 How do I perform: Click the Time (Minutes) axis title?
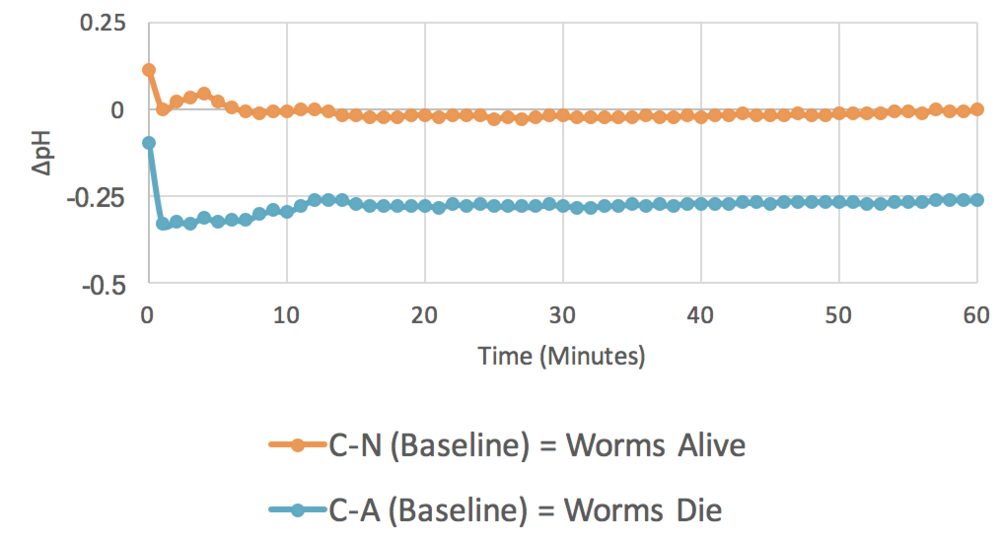pyautogui.click(x=562, y=356)
